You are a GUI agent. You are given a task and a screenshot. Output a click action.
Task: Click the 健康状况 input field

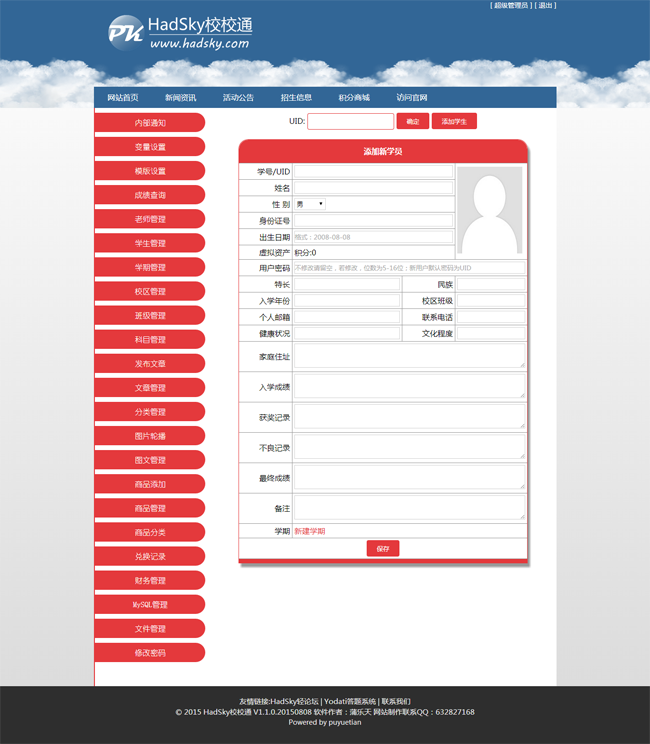click(x=347, y=333)
